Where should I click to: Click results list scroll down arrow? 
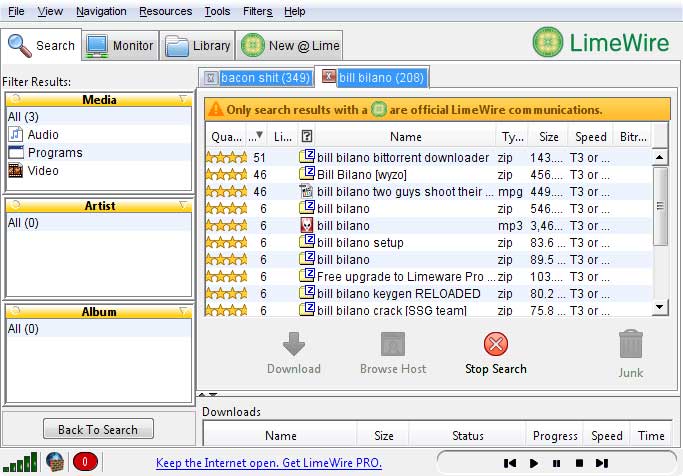[x=660, y=307]
